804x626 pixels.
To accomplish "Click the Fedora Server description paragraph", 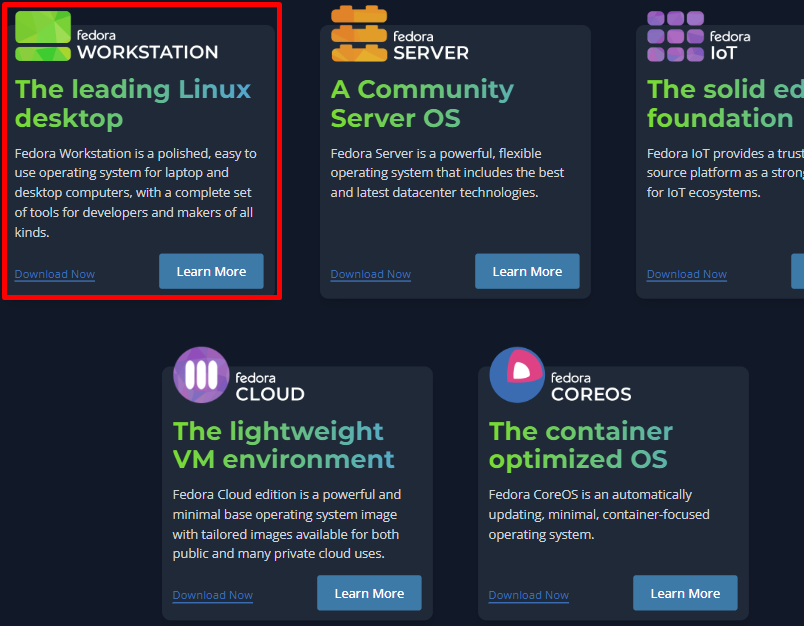I will [x=447, y=173].
